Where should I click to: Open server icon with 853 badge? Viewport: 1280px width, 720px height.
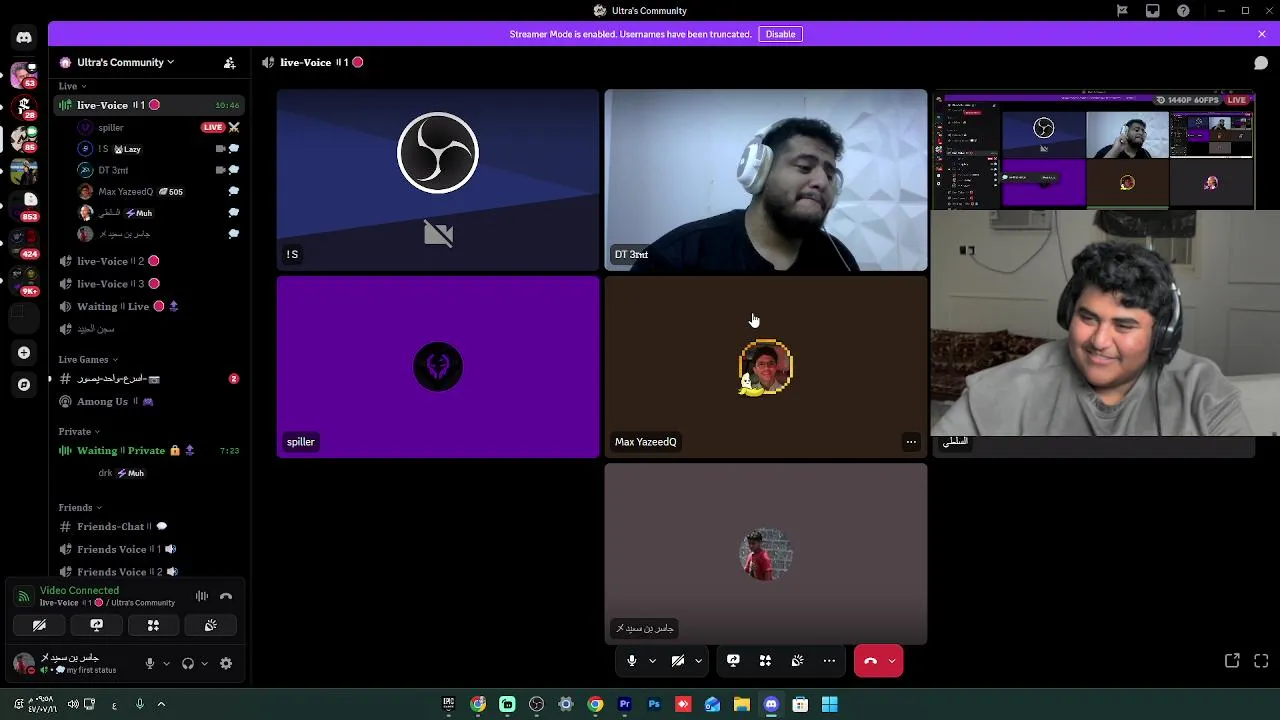point(24,206)
